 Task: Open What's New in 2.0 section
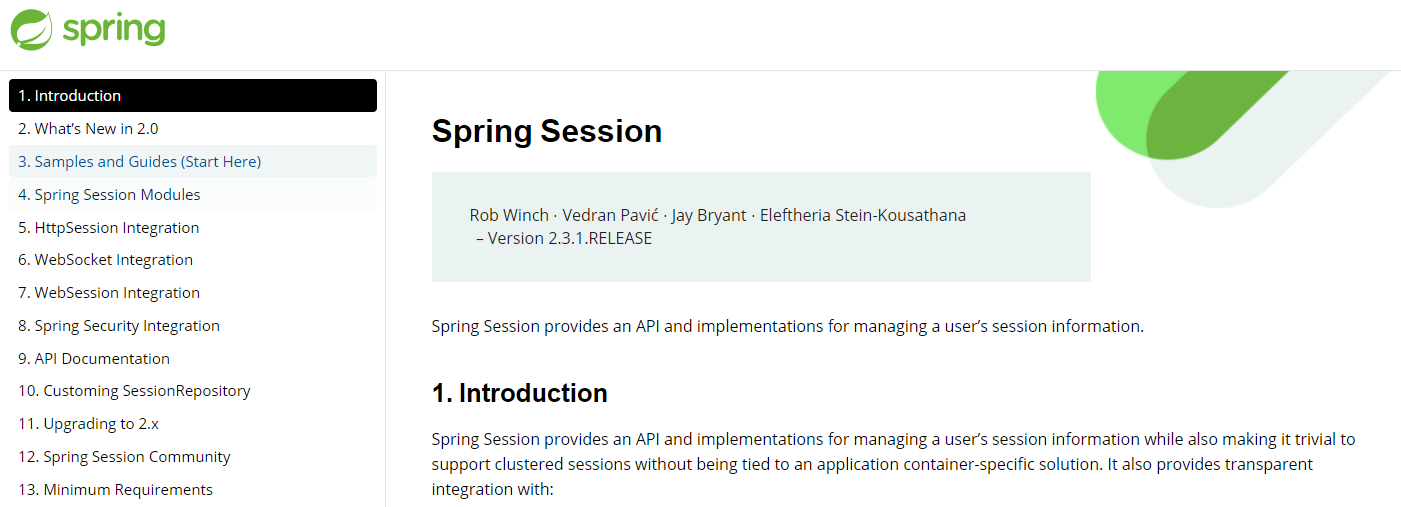193,128
